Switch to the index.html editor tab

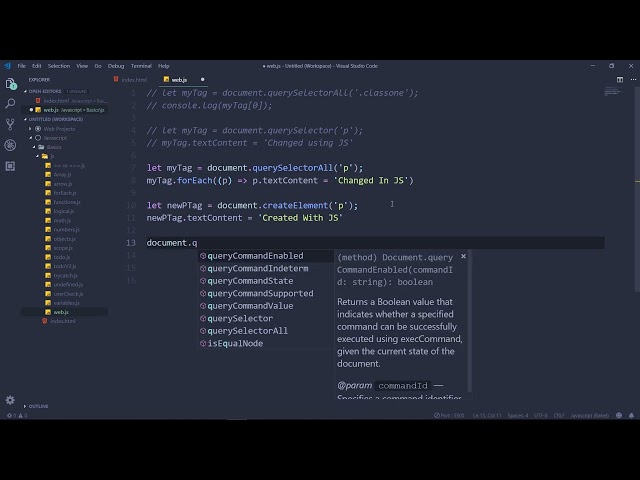coord(130,80)
